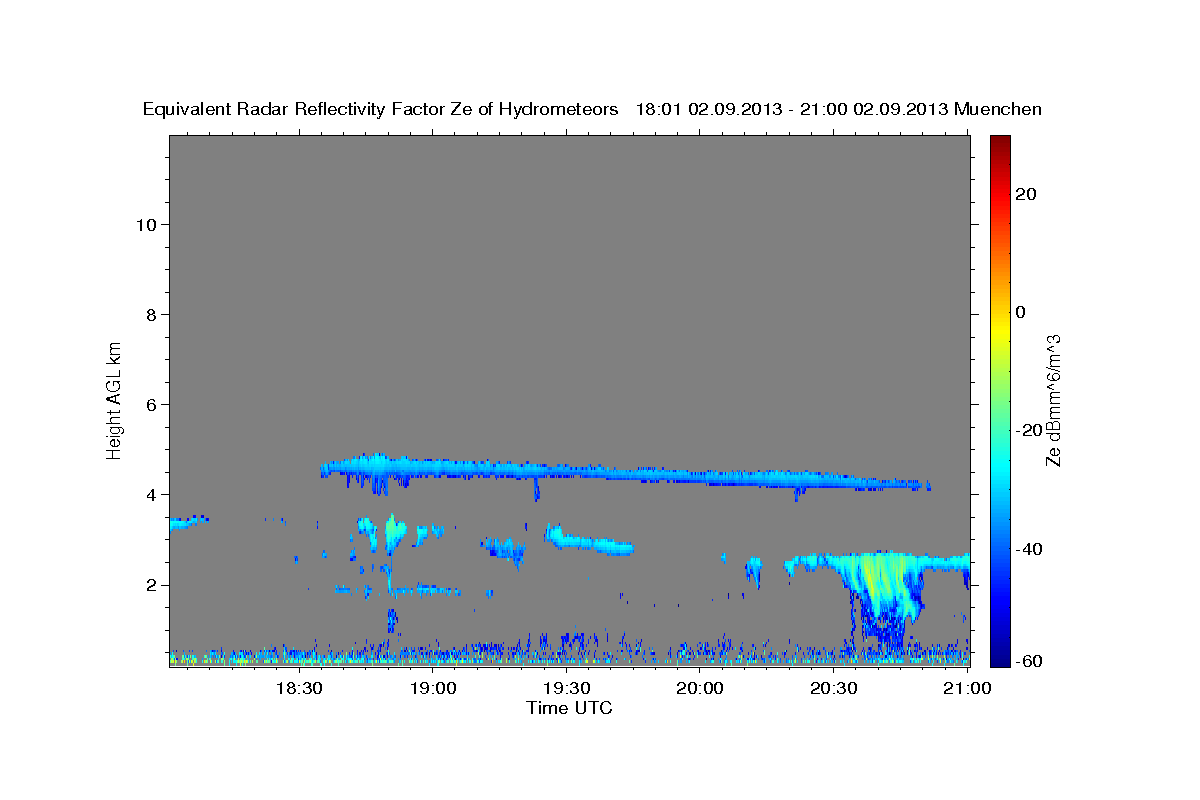The image size is (1200, 800).
Task: Click the height tick label 10
Action: (x=146, y=224)
